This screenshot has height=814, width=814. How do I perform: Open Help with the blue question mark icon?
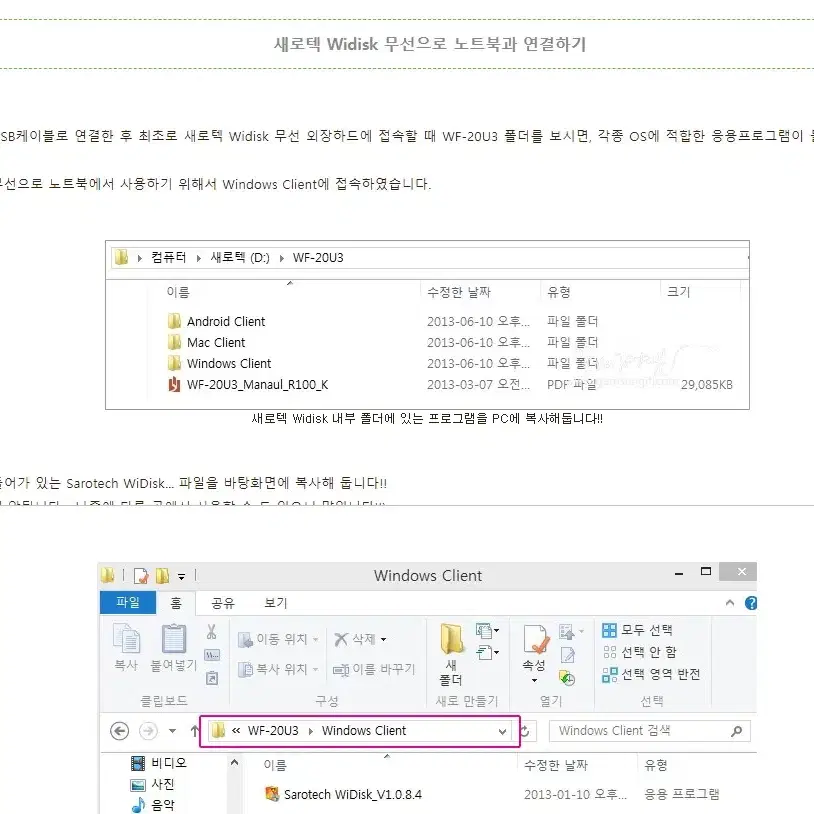(751, 603)
